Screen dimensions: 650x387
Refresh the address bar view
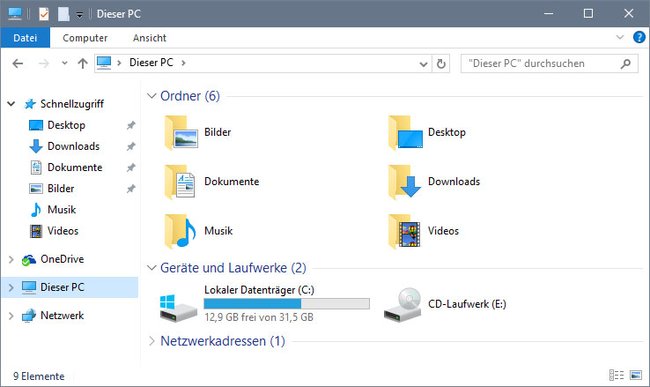pos(441,64)
